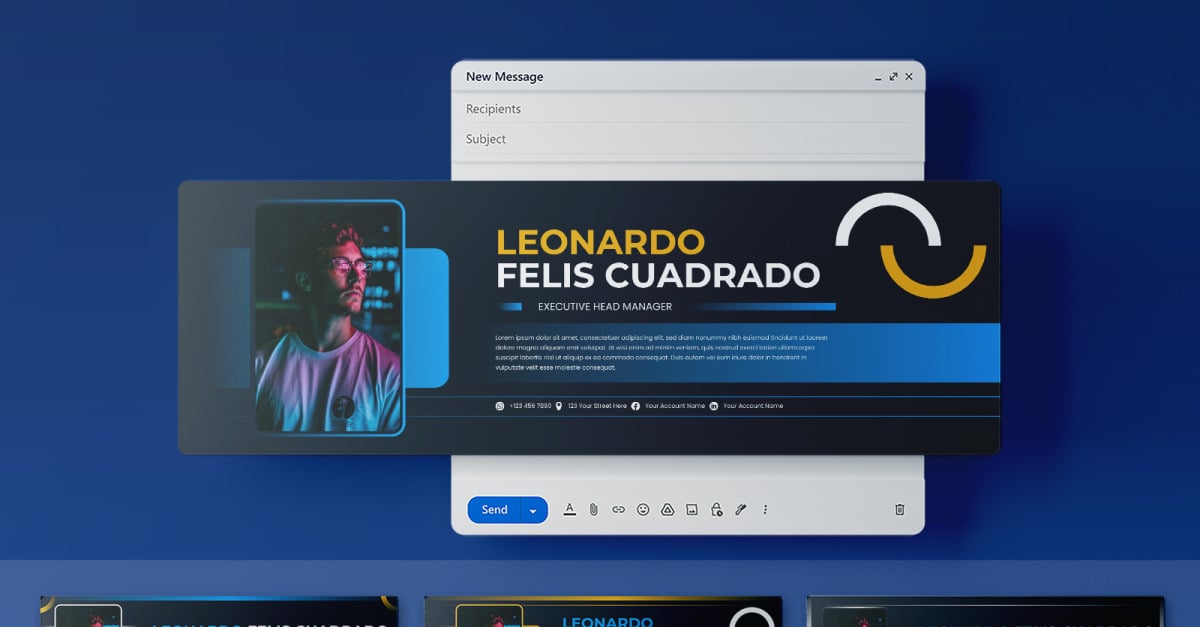
Task: Discard the draft with the trash icon
Action: (899, 509)
